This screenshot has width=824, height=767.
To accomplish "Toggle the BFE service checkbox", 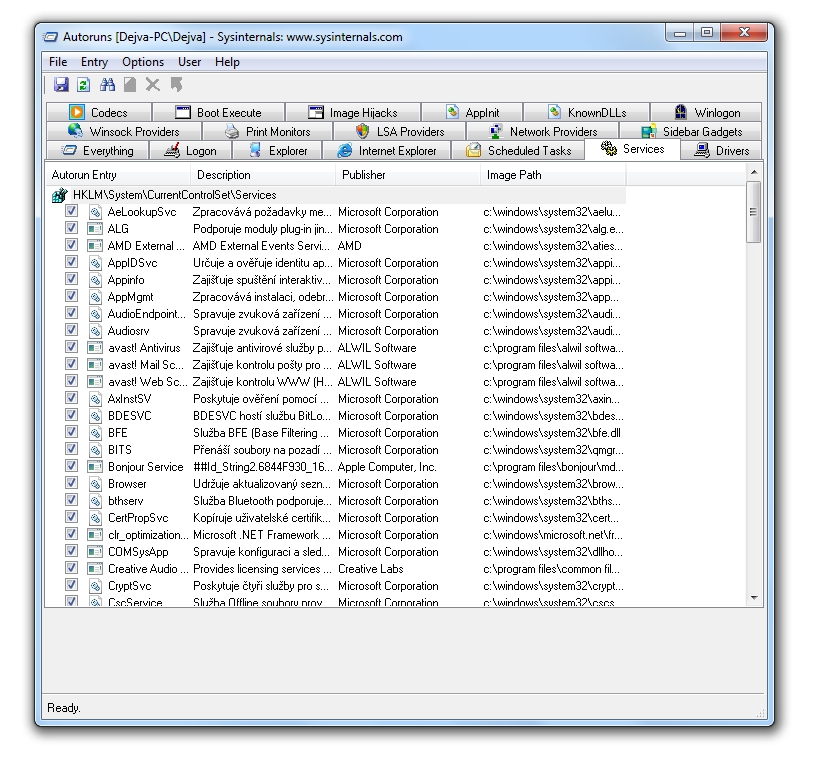I will tap(71, 432).
